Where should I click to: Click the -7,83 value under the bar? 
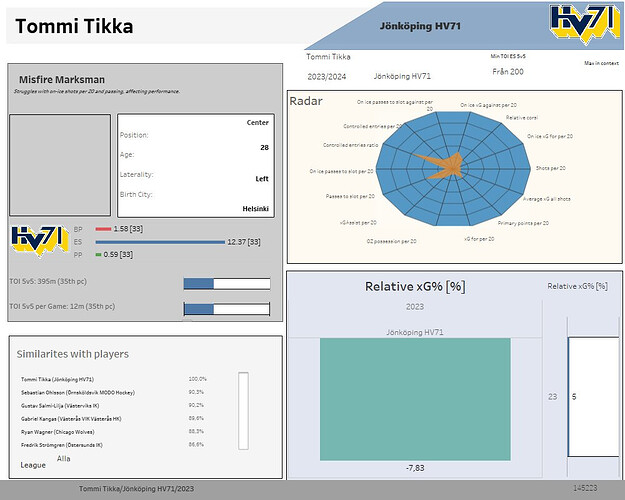(415, 468)
